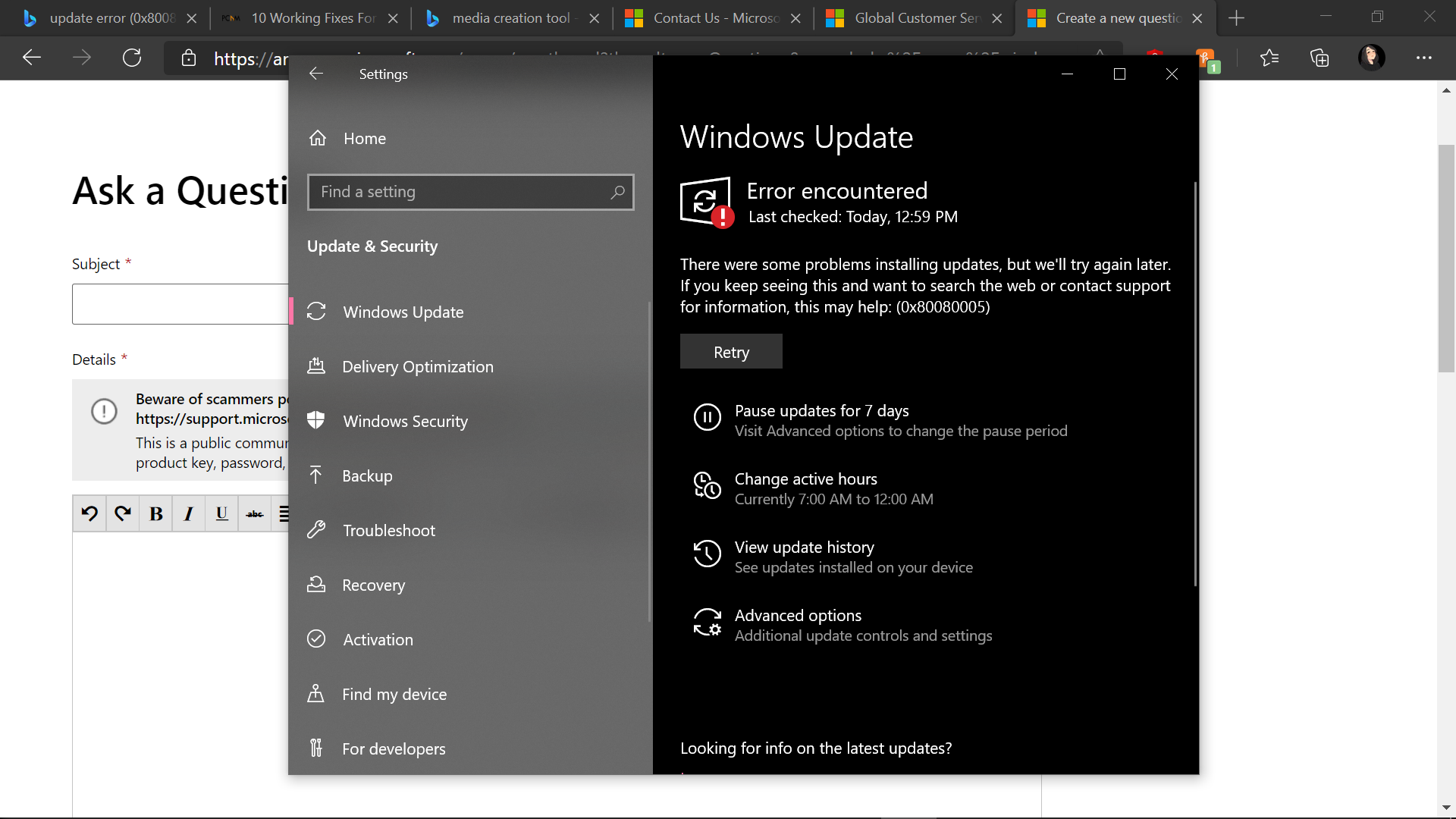This screenshot has width=1456, height=819.
Task: Click the active hours clock icon
Action: click(707, 485)
